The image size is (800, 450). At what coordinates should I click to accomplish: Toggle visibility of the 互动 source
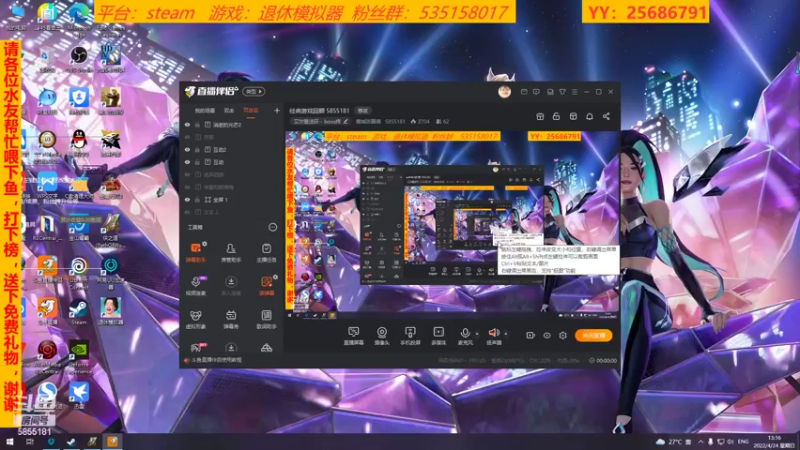[187, 162]
